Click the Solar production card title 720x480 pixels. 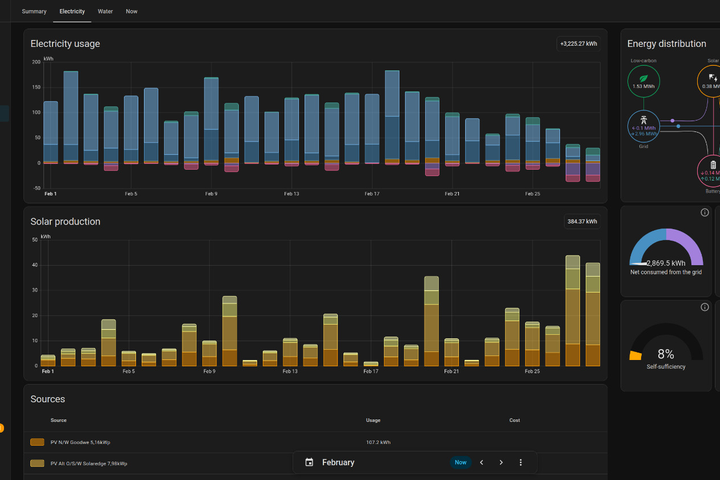coord(65,221)
